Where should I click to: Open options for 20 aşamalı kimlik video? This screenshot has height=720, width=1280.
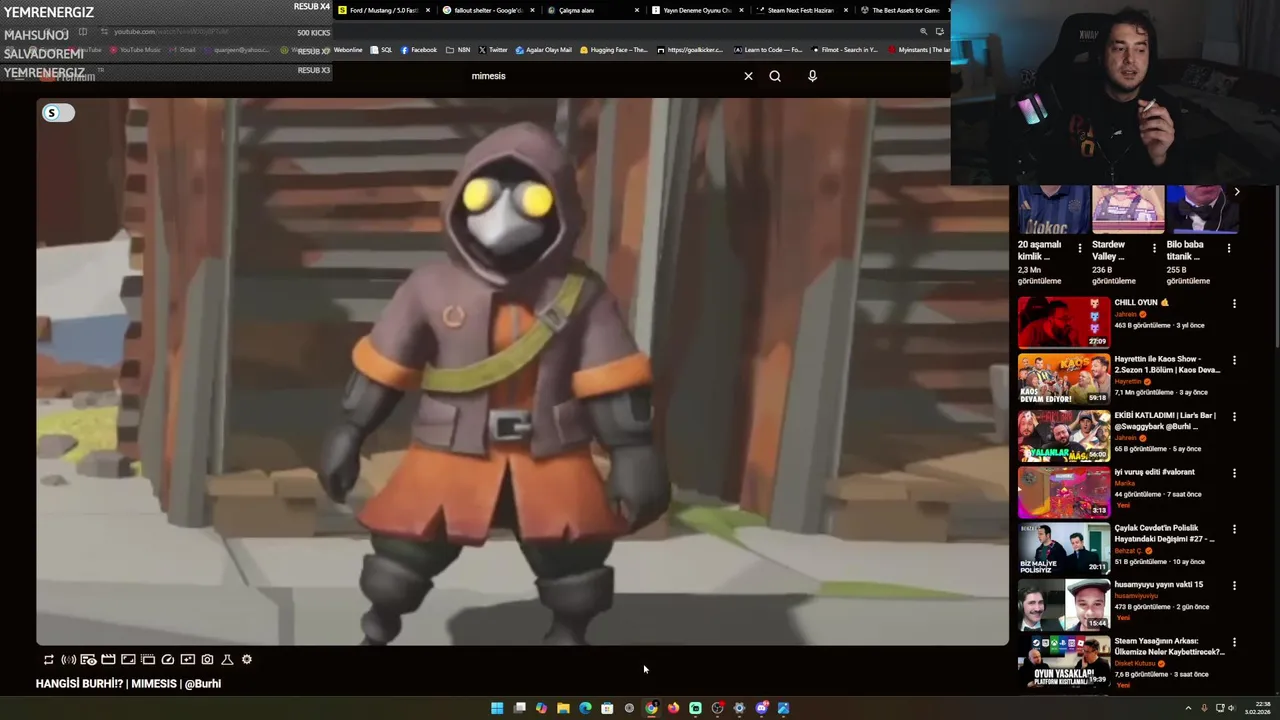tap(1079, 248)
